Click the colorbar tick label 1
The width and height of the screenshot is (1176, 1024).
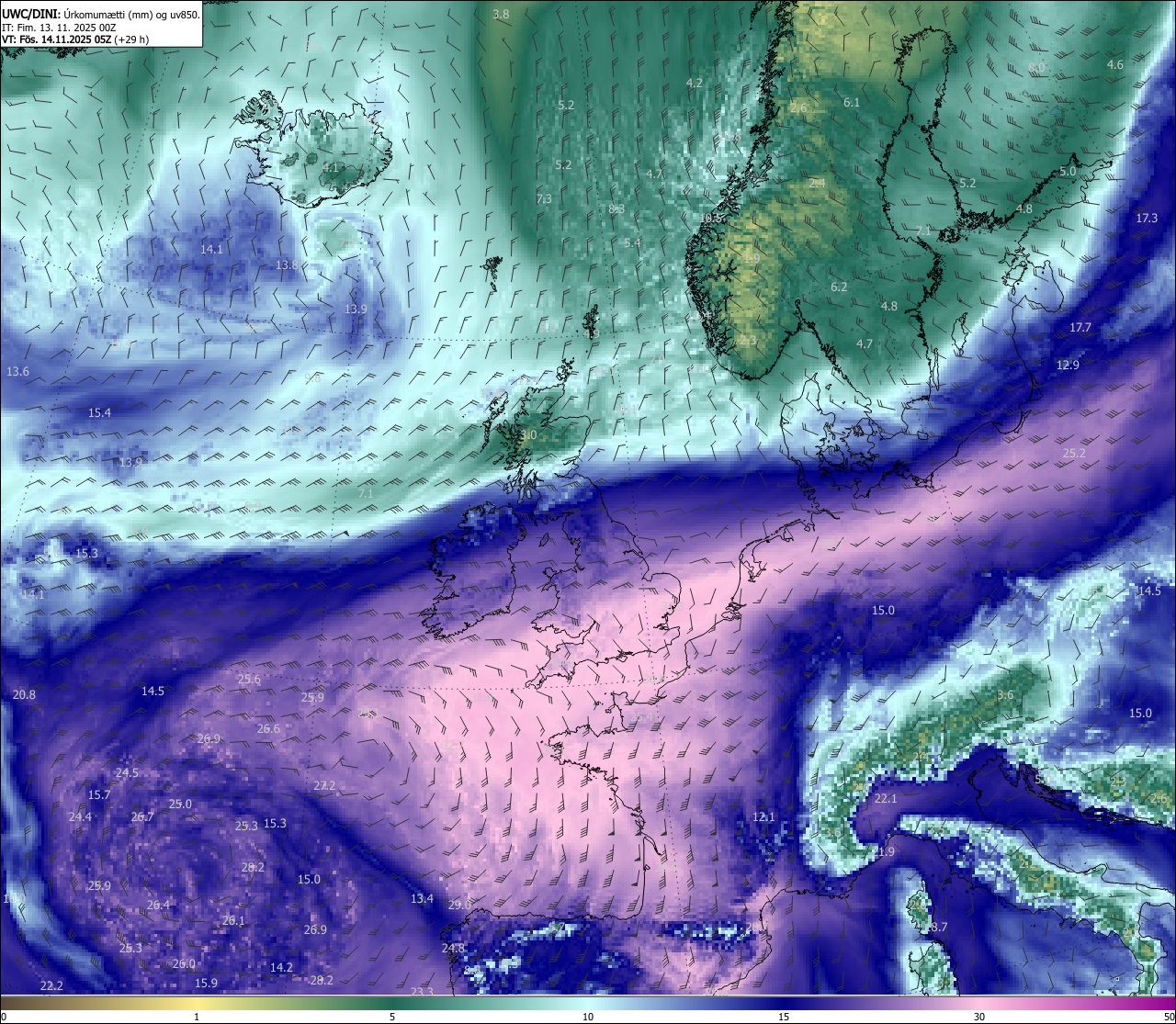[197, 1017]
